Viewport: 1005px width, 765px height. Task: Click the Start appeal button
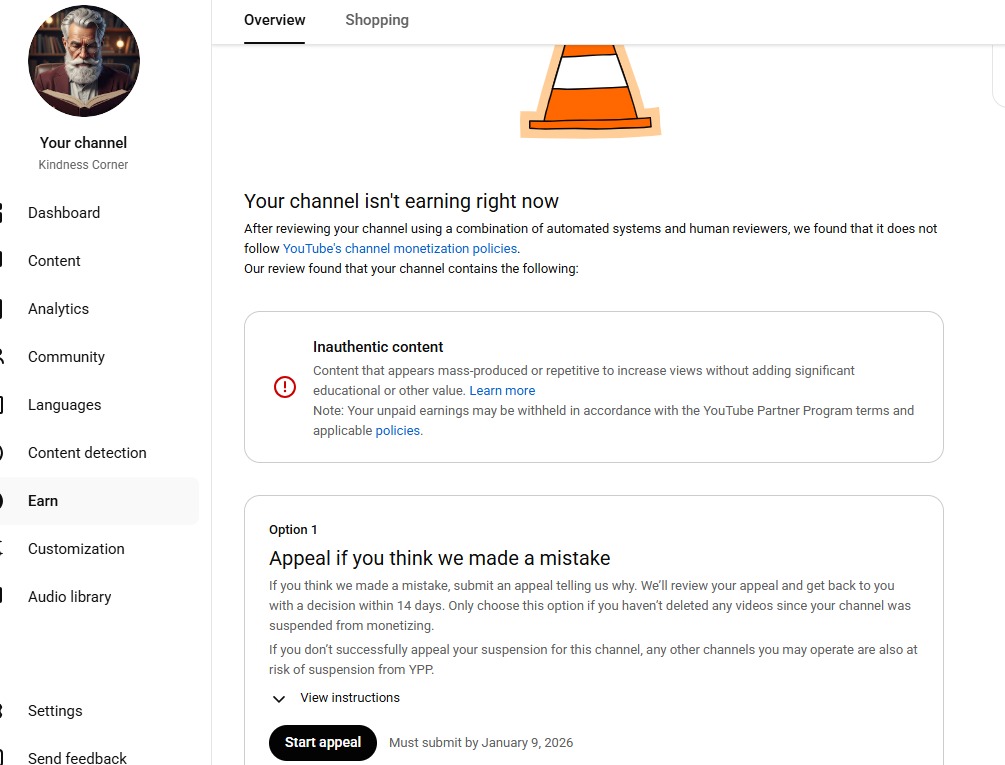click(x=322, y=743)
